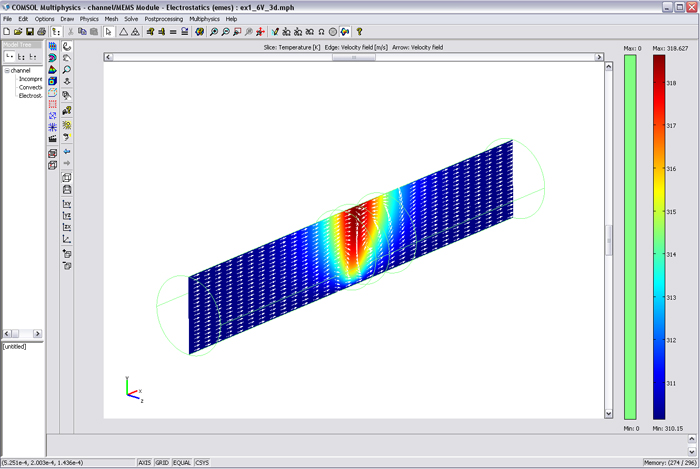This screenshot has width=700, height=469.
Task: Create a new model with New icon
Action: (6, 32)
